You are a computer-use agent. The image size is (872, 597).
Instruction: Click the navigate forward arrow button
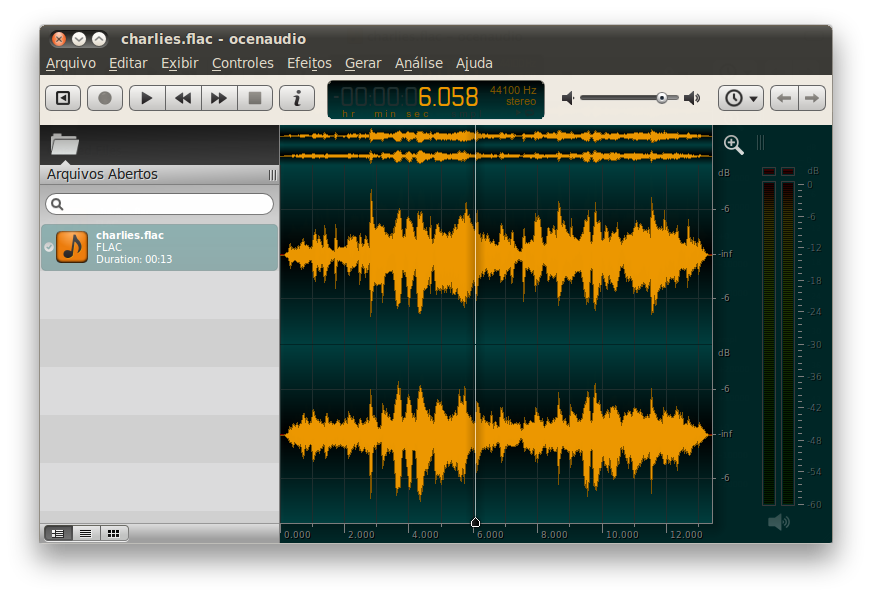(811, 97)
